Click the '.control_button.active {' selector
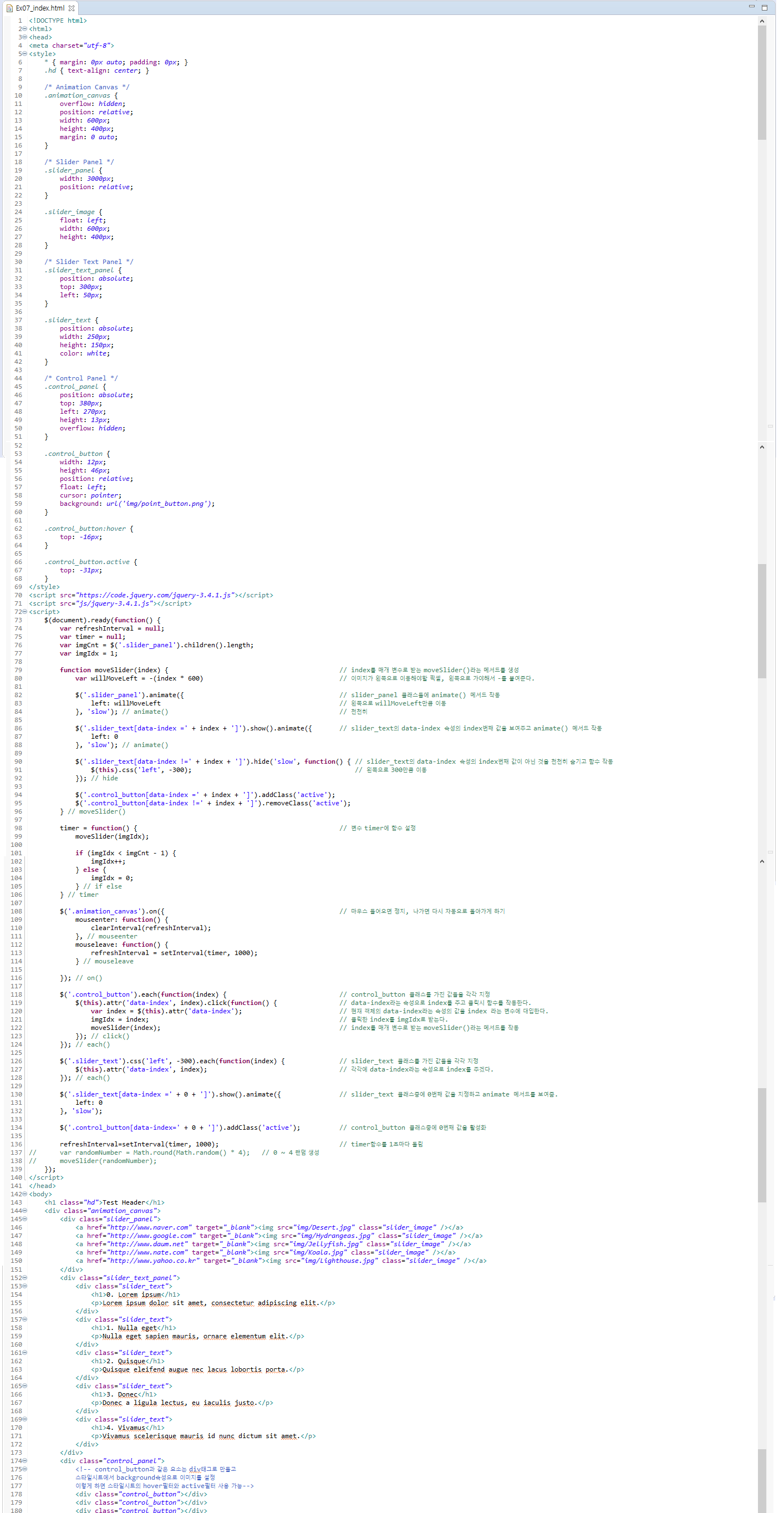This screenshot has height=1513, width=784. click(x=91, y=562)
